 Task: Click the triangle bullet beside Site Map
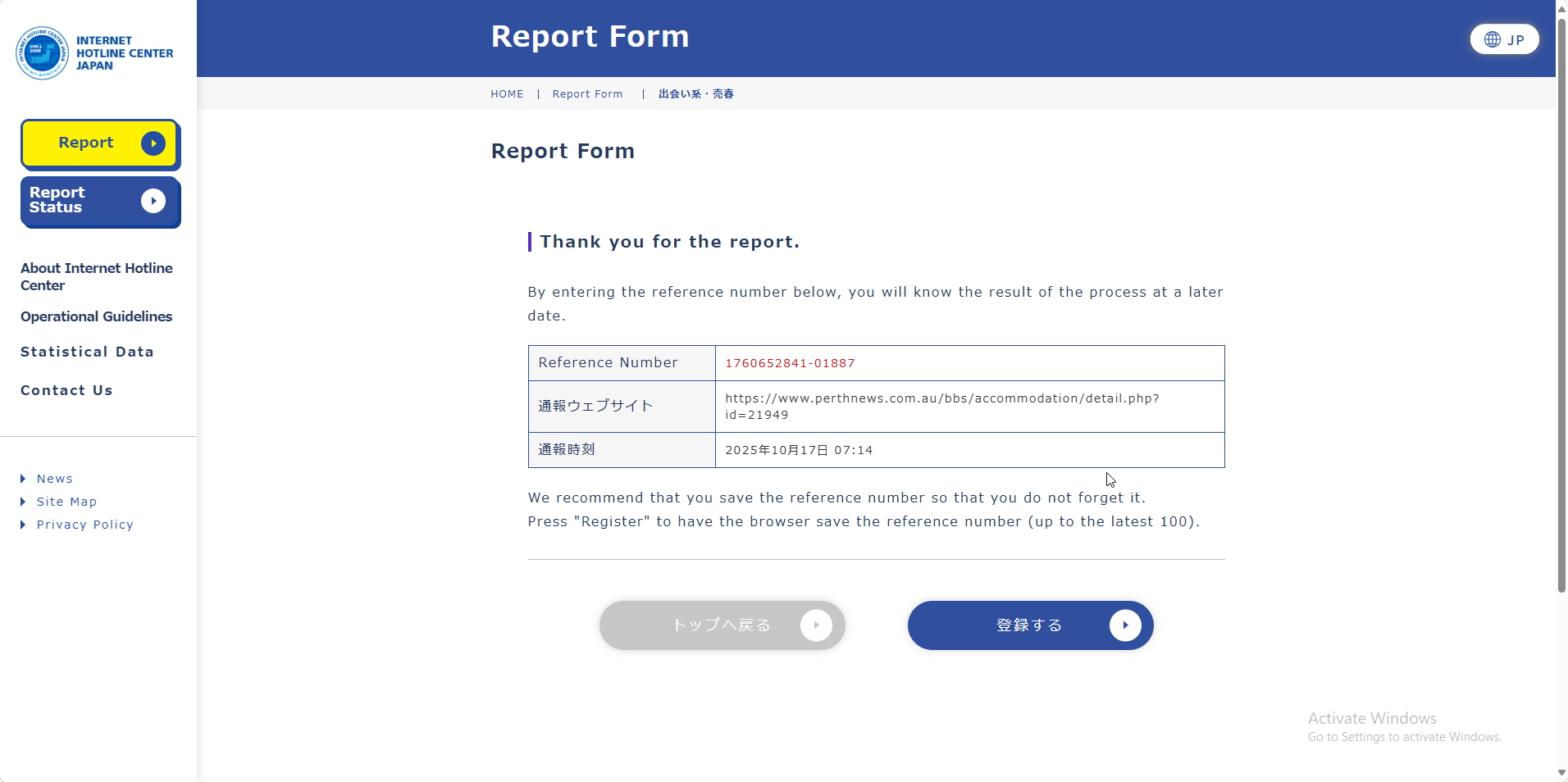point(23,502)
